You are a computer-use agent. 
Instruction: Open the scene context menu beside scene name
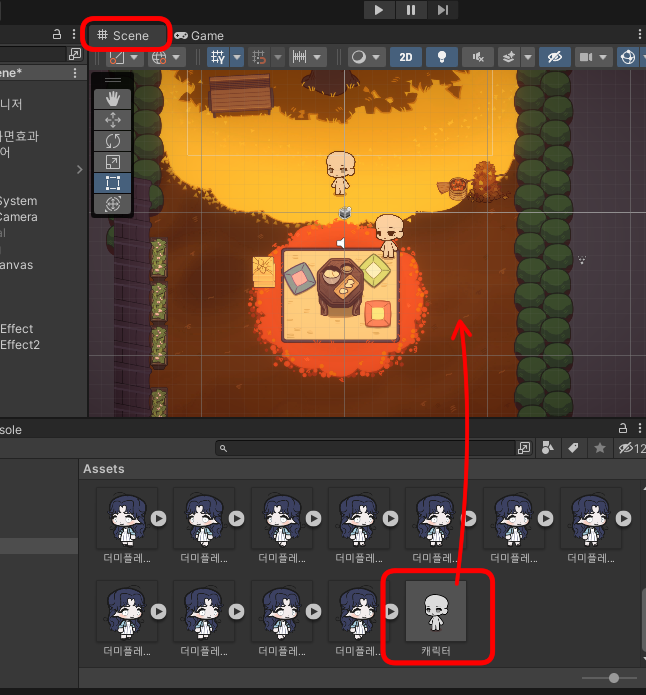coord(75,73)
